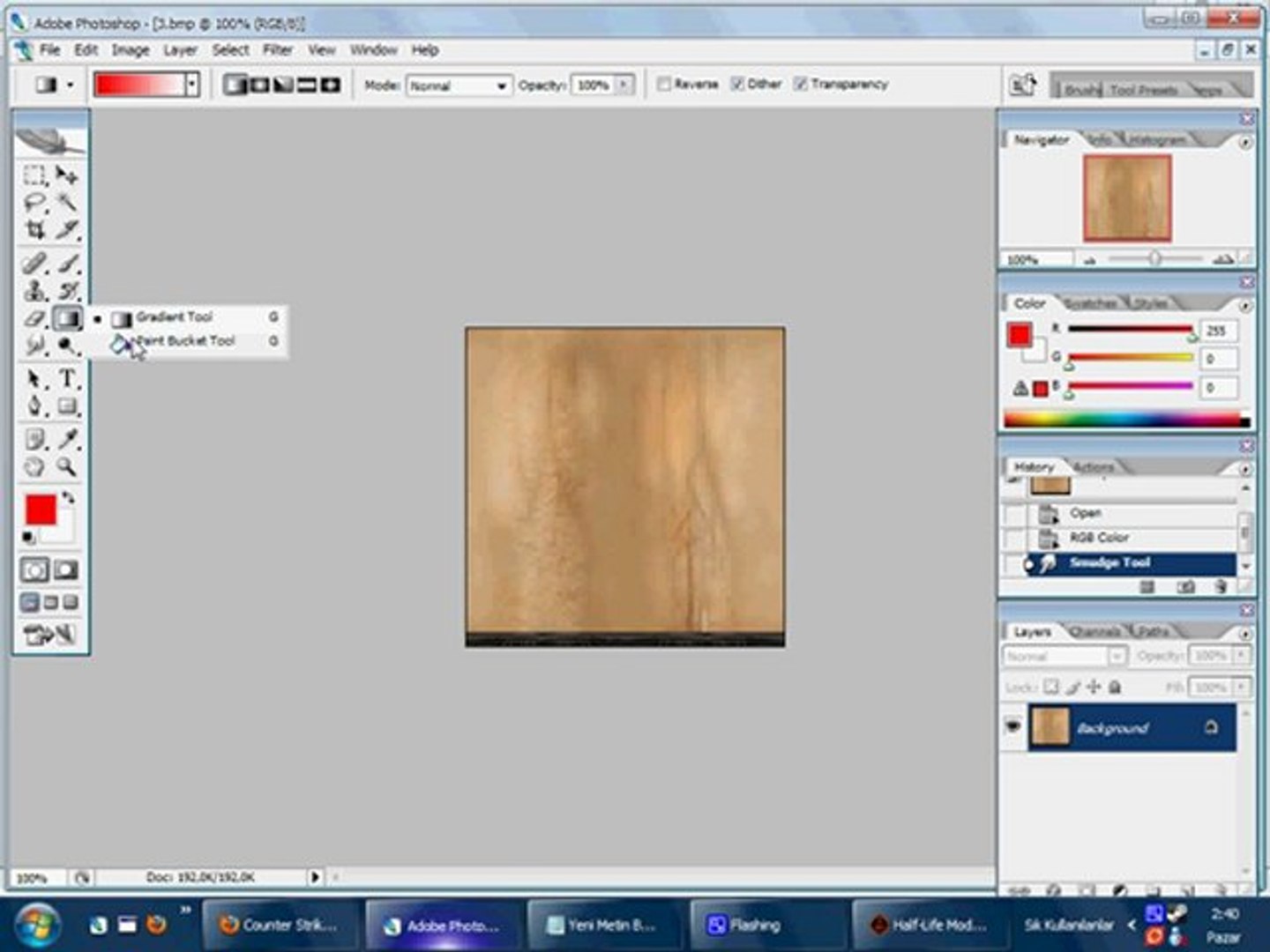Switch to the Swatches tab
The height and width of the screenshot is (952, 1270).
(x=1091, y=303)
